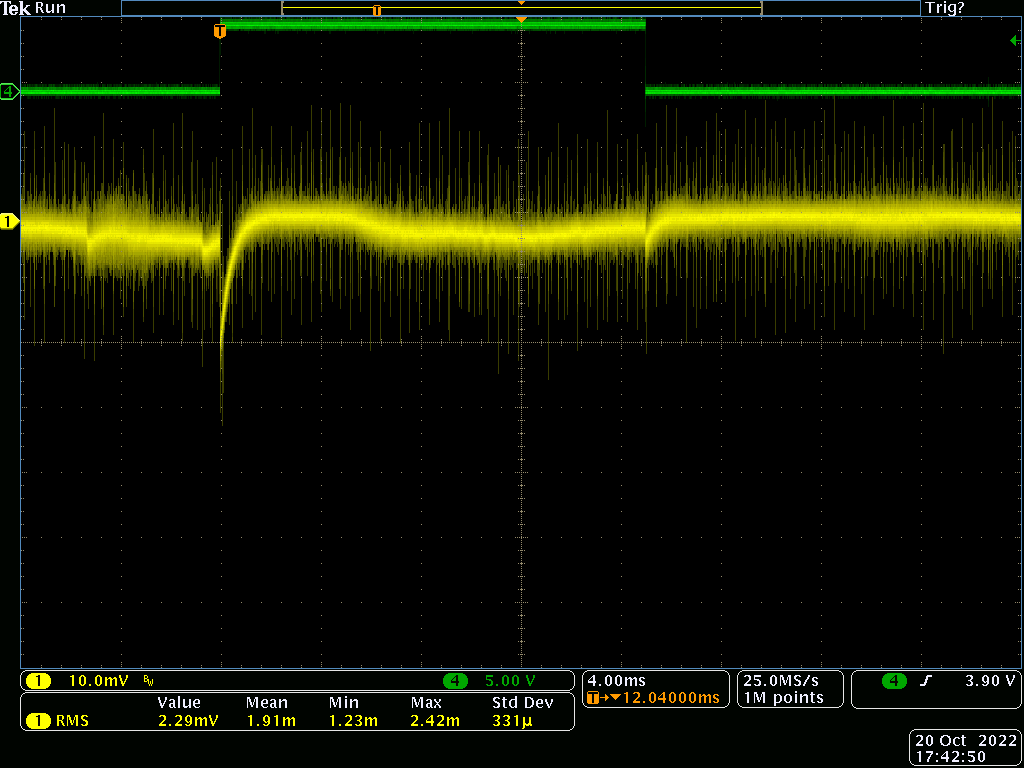
Task: Click the Run acquisition status
Action: tap(51, 8)
